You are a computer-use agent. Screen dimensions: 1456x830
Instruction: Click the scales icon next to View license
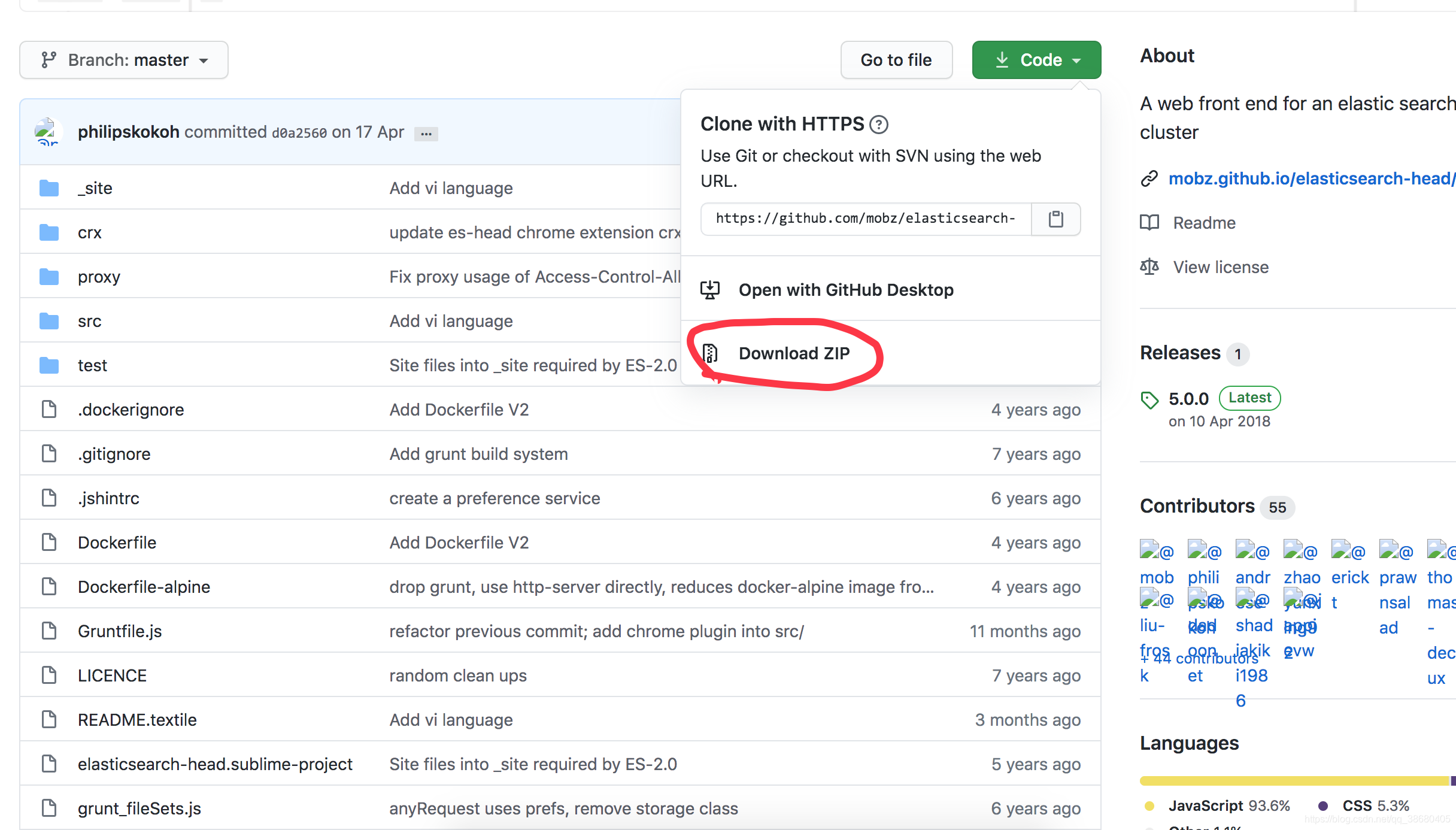pyautogui.click(x=1150, y=266)
